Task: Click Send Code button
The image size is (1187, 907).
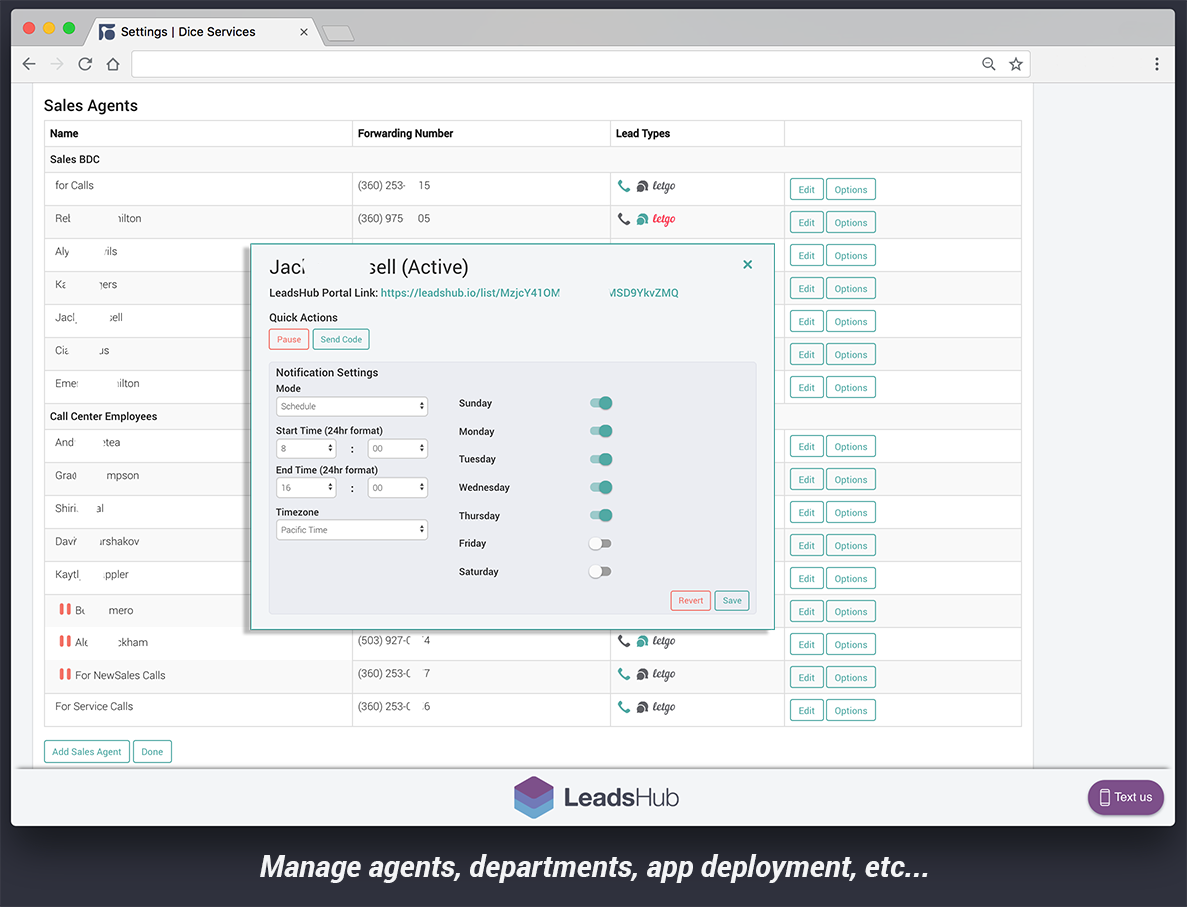Action: [341, 339]
